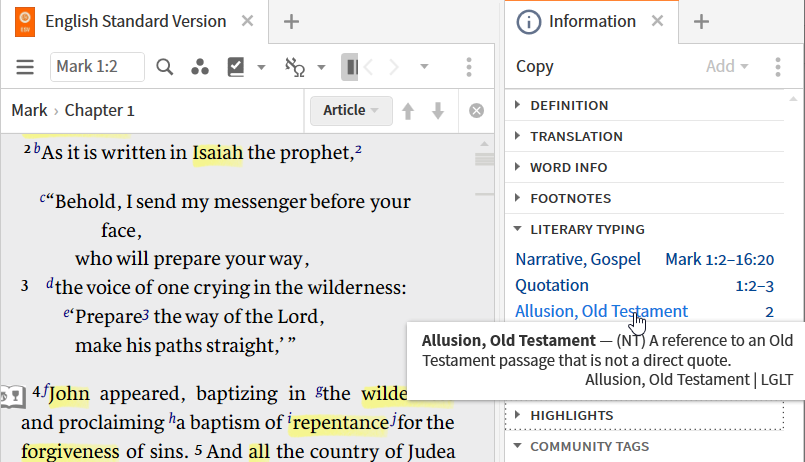Jump to previous article with up arrow

[x=408, y=111]
